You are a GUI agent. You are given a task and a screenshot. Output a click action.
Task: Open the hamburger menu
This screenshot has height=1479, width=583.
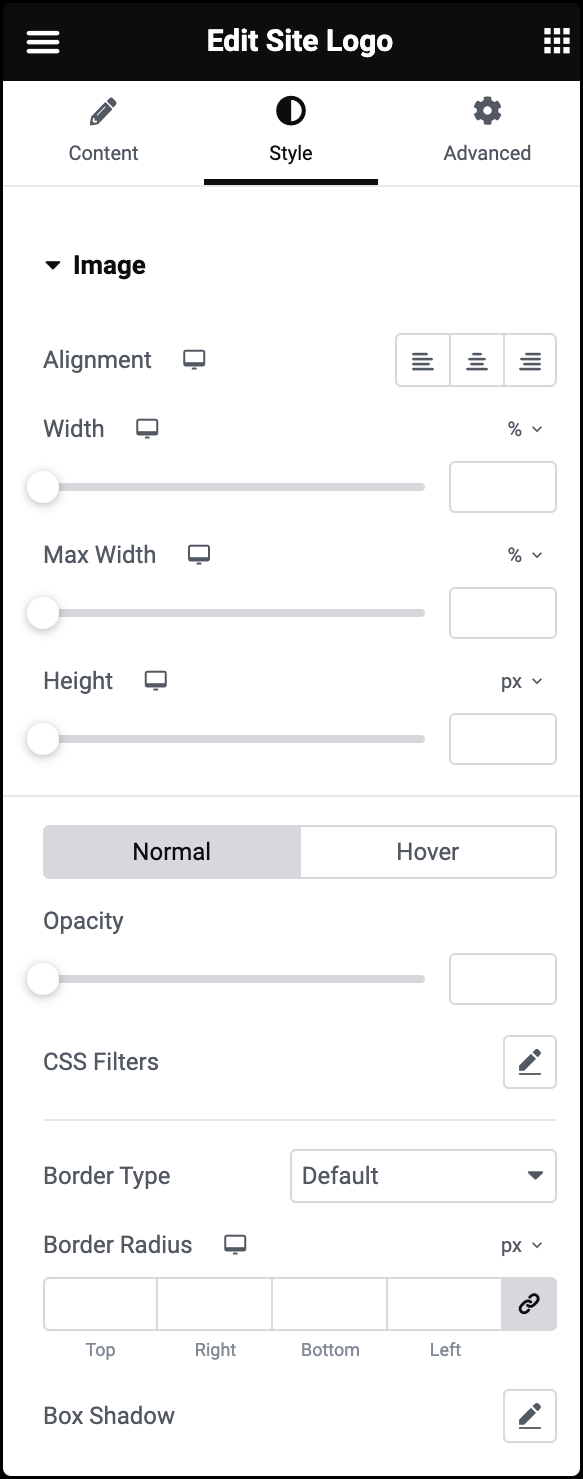43,41
